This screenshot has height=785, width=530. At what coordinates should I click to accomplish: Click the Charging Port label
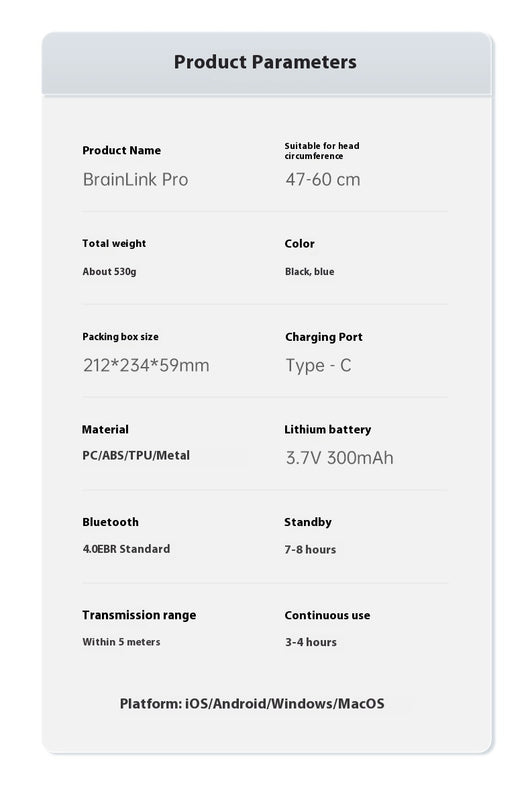pos(323,337)
